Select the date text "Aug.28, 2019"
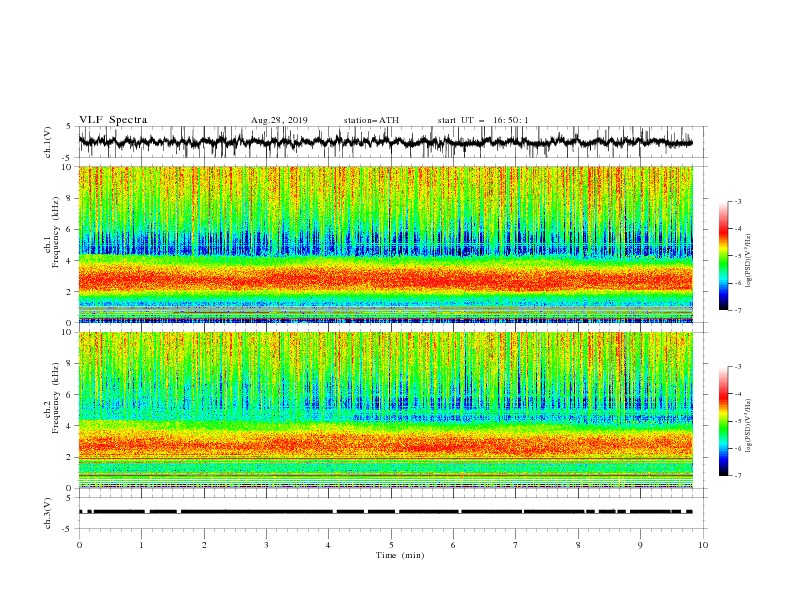792x612 pixels. click(279, 120)
